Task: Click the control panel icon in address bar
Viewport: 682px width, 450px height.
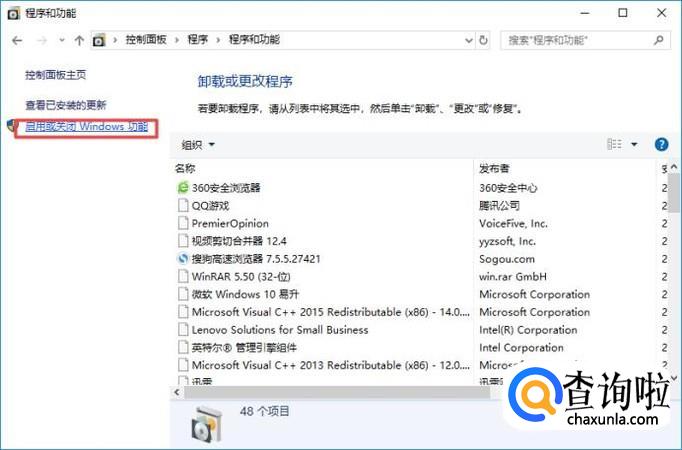Action: point(99,40)
